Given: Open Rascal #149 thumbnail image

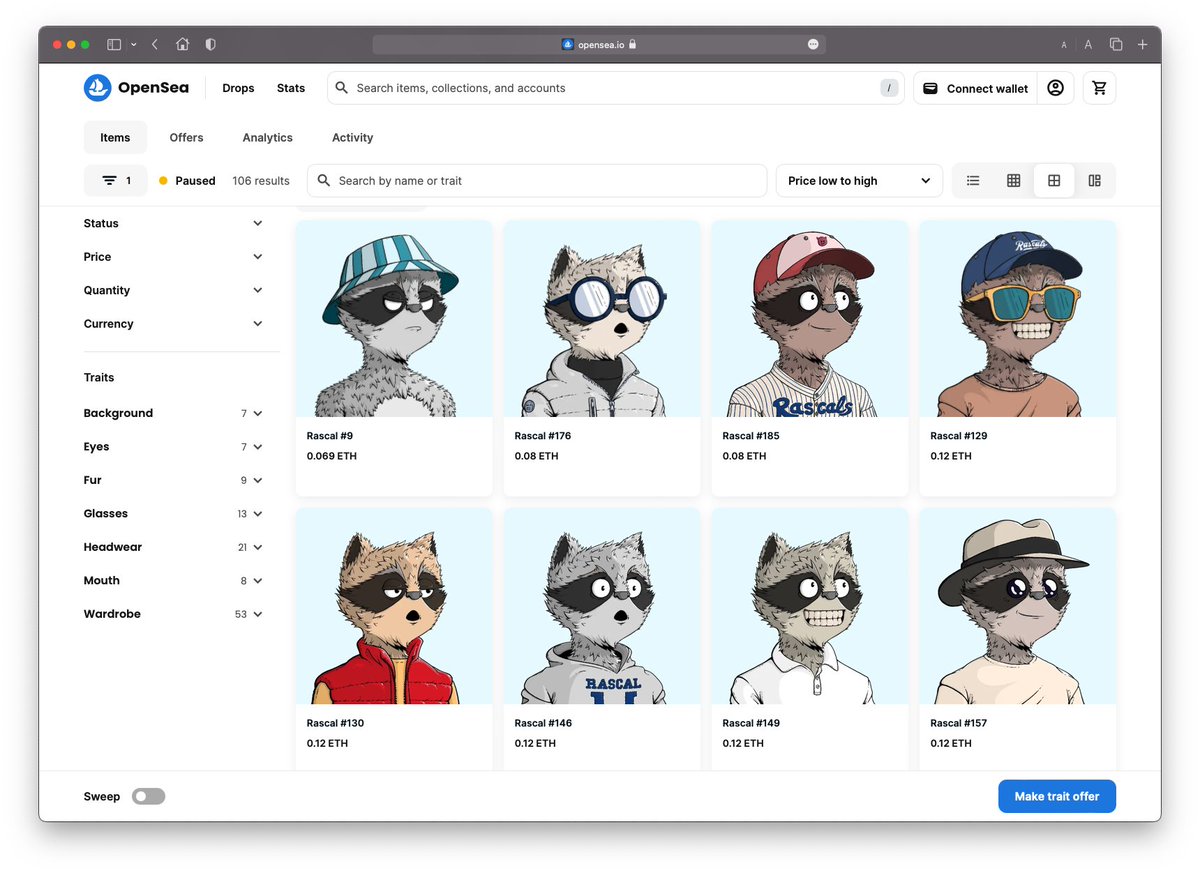Looking at the screenshot, I should click(810, 606).
